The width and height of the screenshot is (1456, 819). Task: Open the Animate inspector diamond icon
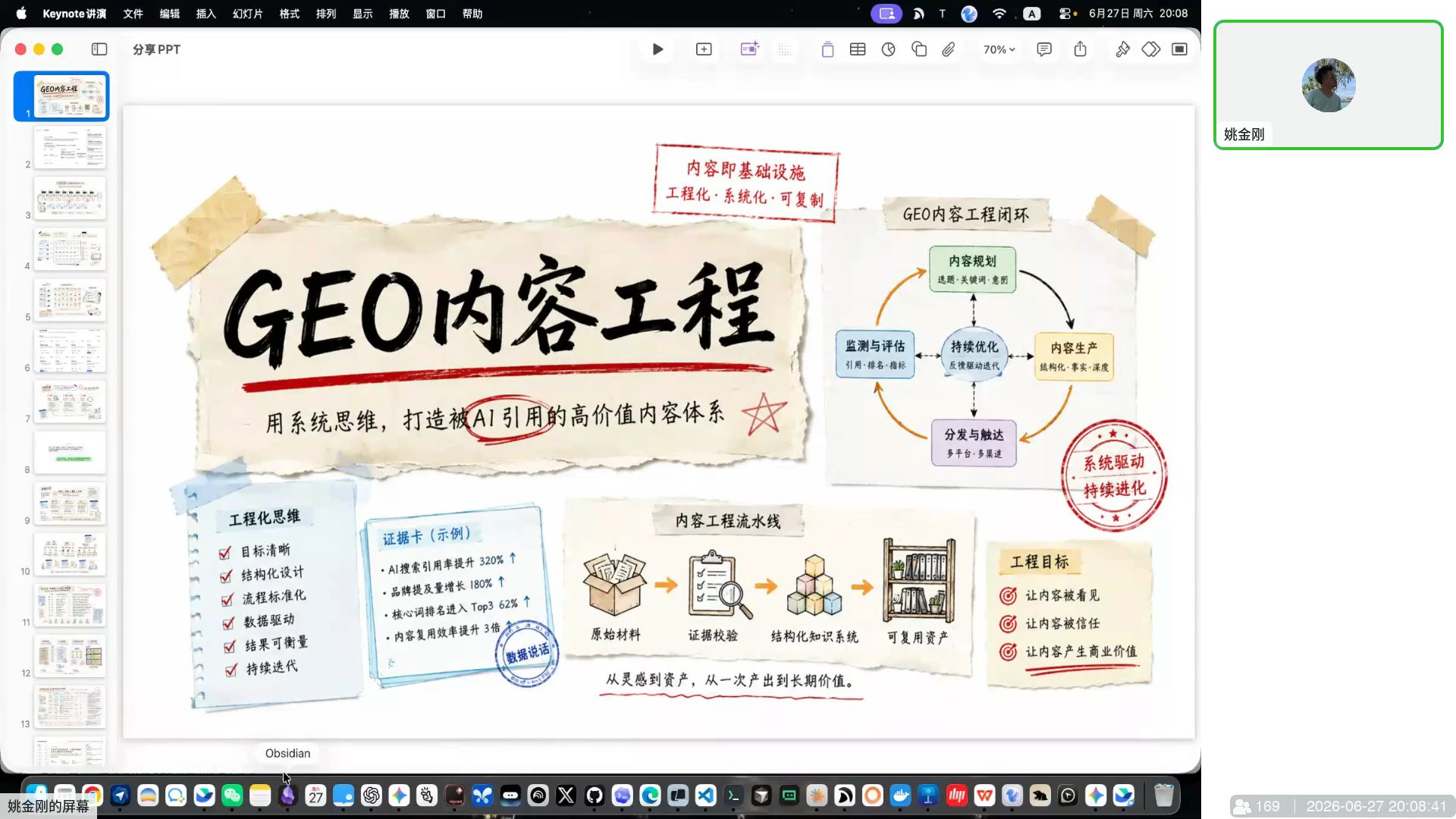click(x=1151, y=49)
